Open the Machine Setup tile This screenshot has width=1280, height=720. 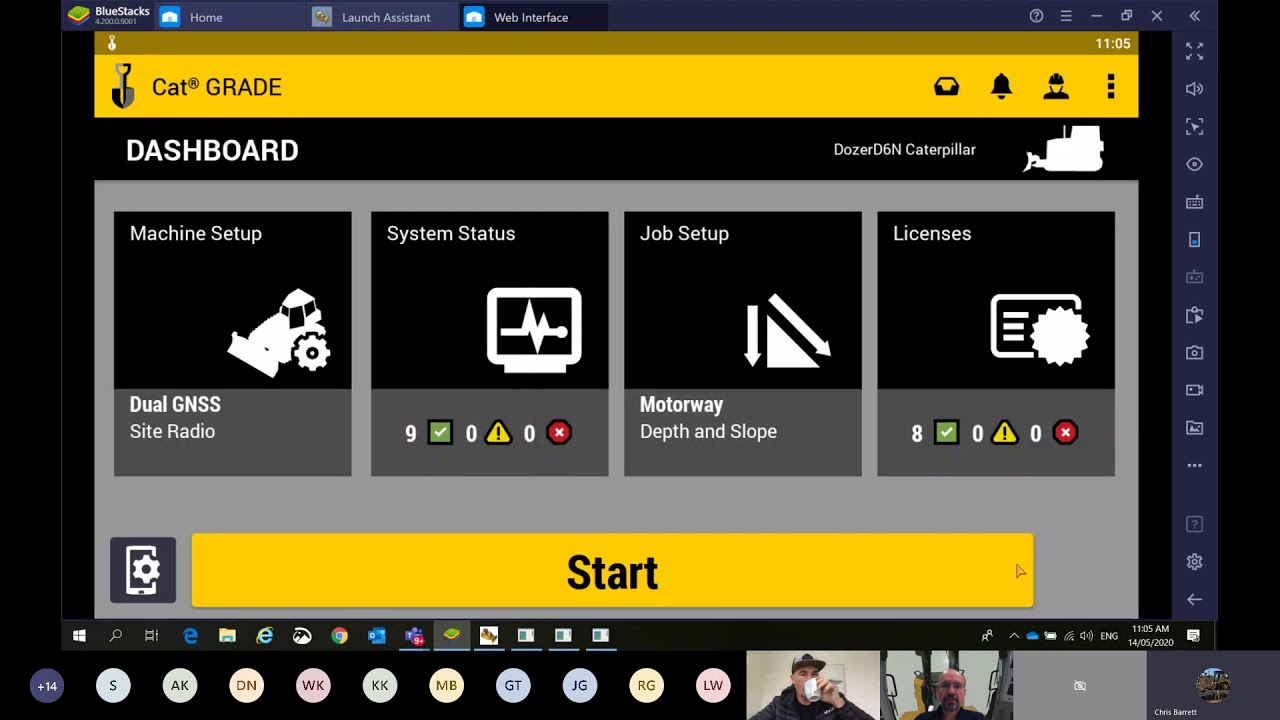233,343
